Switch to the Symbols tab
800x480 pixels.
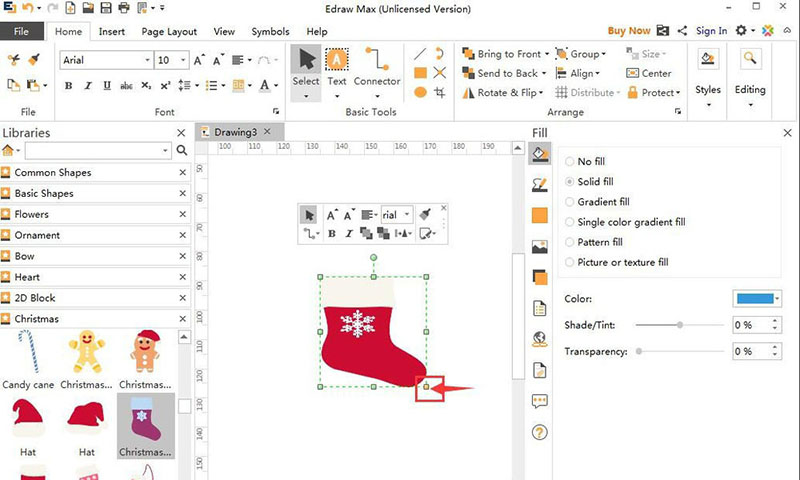270,31
